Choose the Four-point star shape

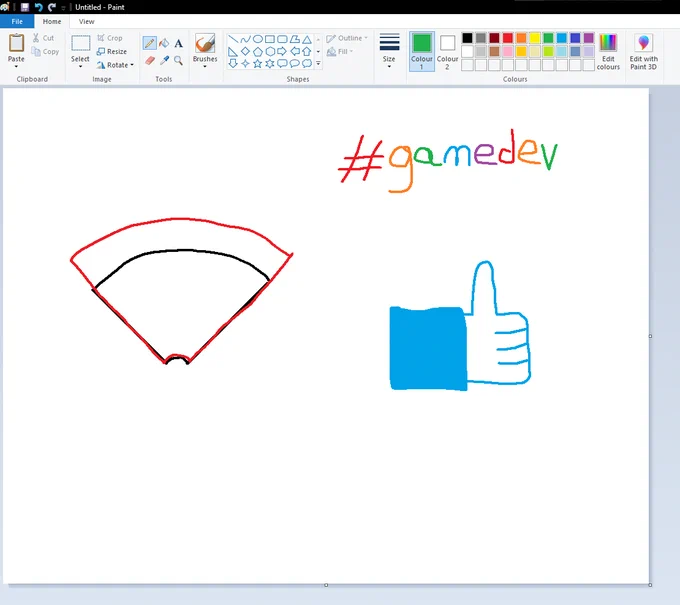tap(245, 64)
